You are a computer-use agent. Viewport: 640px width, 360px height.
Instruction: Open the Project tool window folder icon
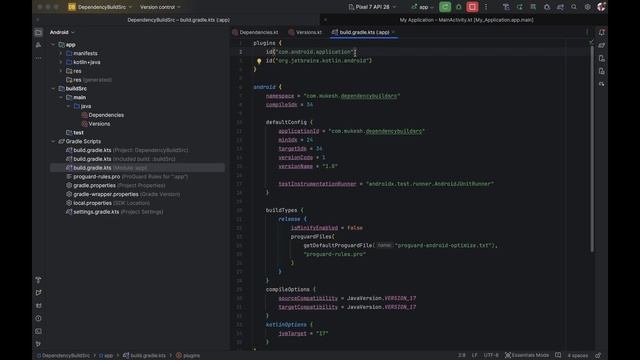coord(38,32)
